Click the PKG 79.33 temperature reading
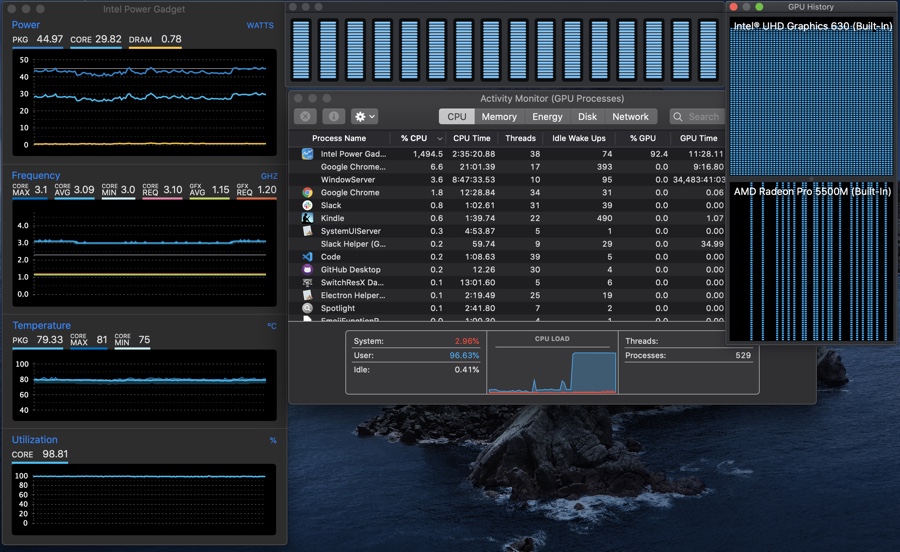 point(37,340)
